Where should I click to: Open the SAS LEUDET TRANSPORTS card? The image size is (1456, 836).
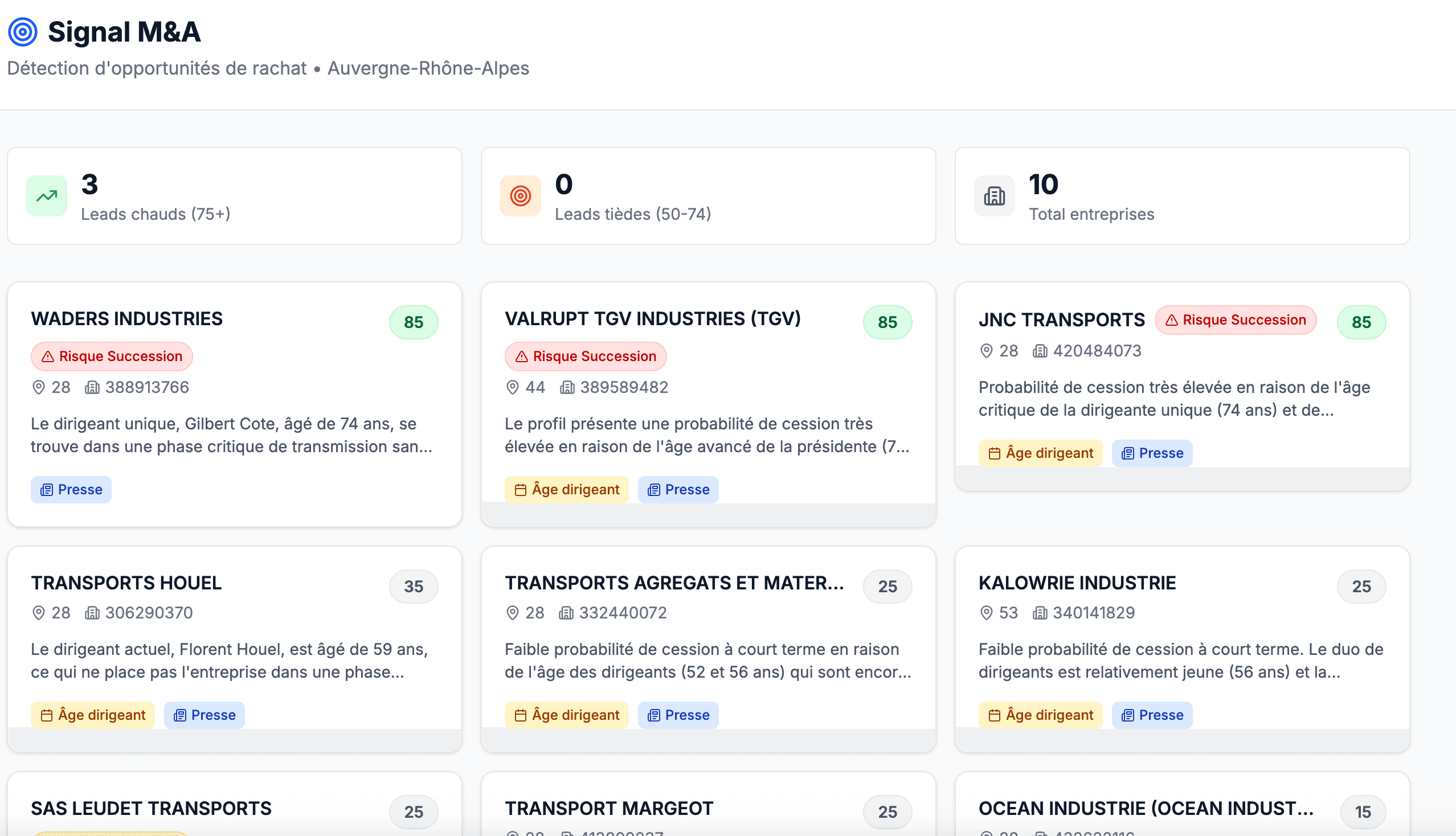point(151,809)
